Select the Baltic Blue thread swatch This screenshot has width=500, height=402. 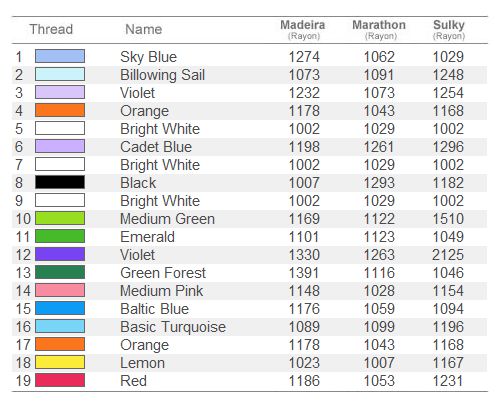(x=60, y=308)
